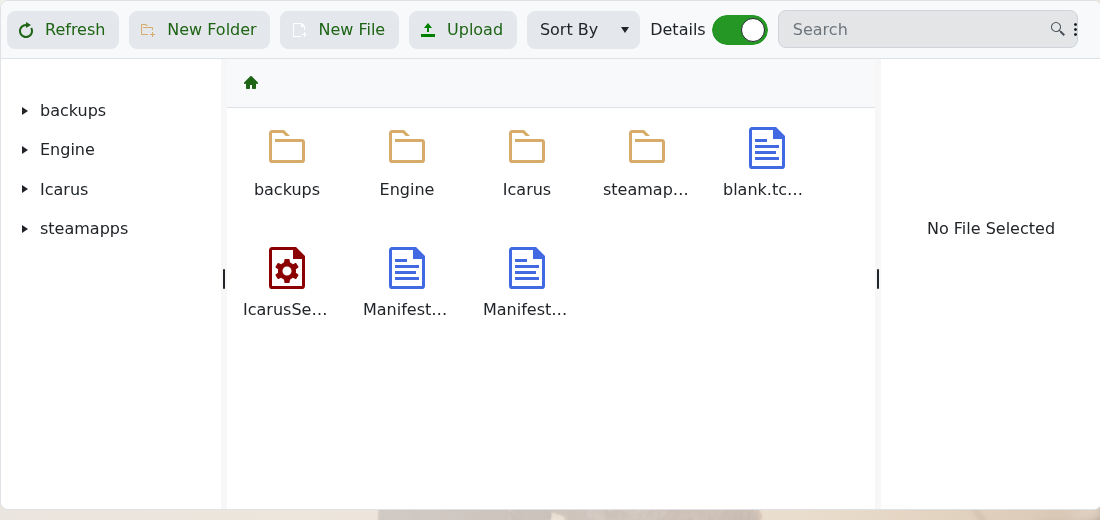Open the three-dot options menu
This screenshot has width=1100, height=520.
coord(1075,29)
